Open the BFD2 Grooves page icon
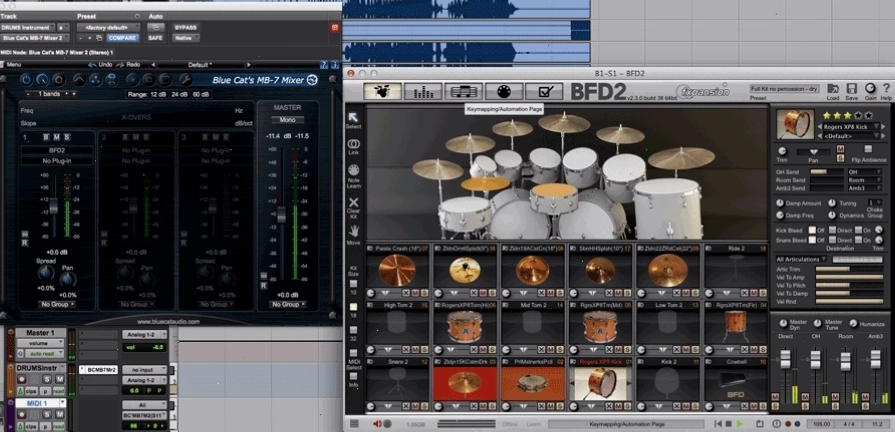895x433 pixels. [x=463, y=91]
